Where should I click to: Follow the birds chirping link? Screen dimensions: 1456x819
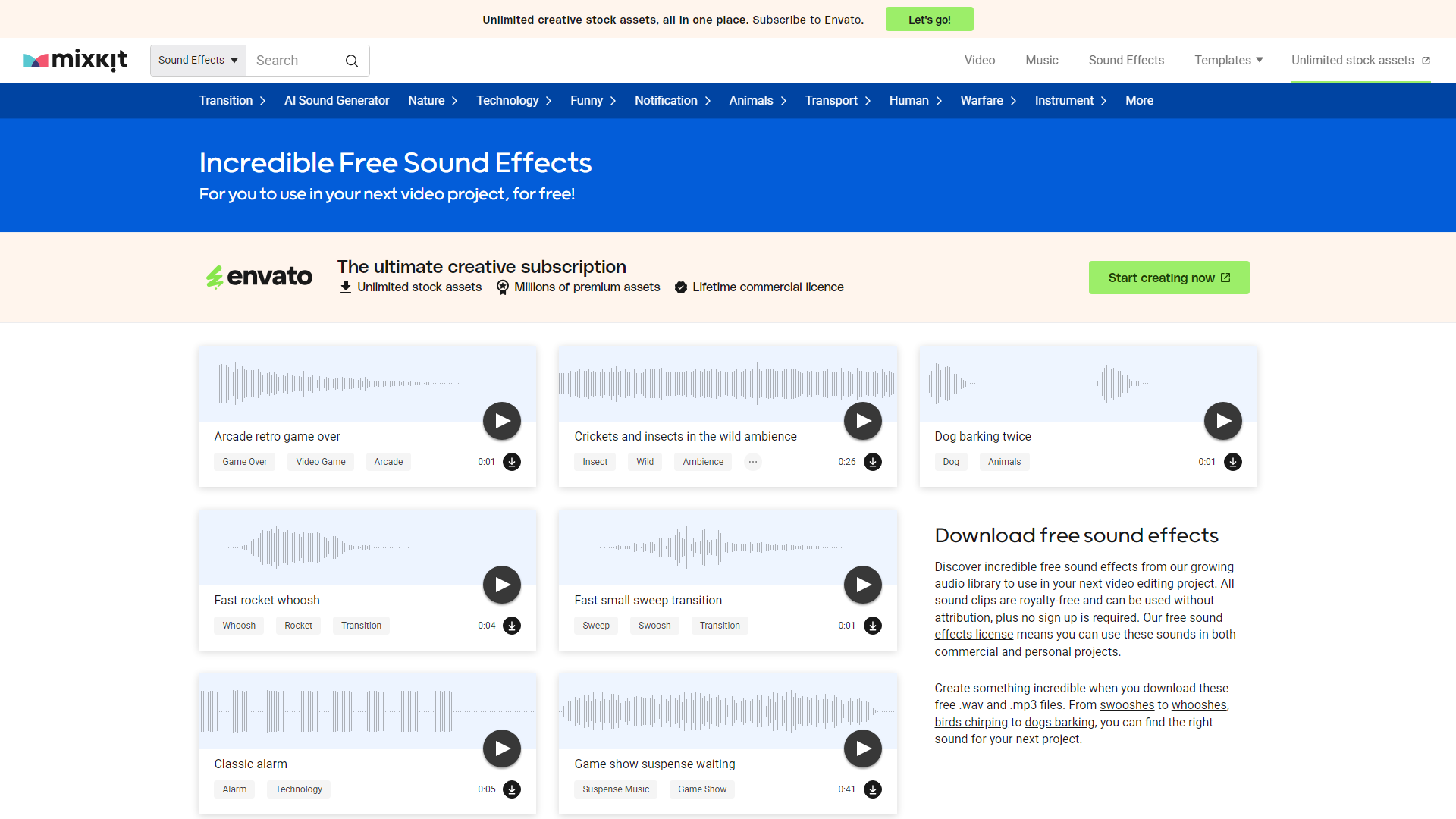[x=971, y=723]
